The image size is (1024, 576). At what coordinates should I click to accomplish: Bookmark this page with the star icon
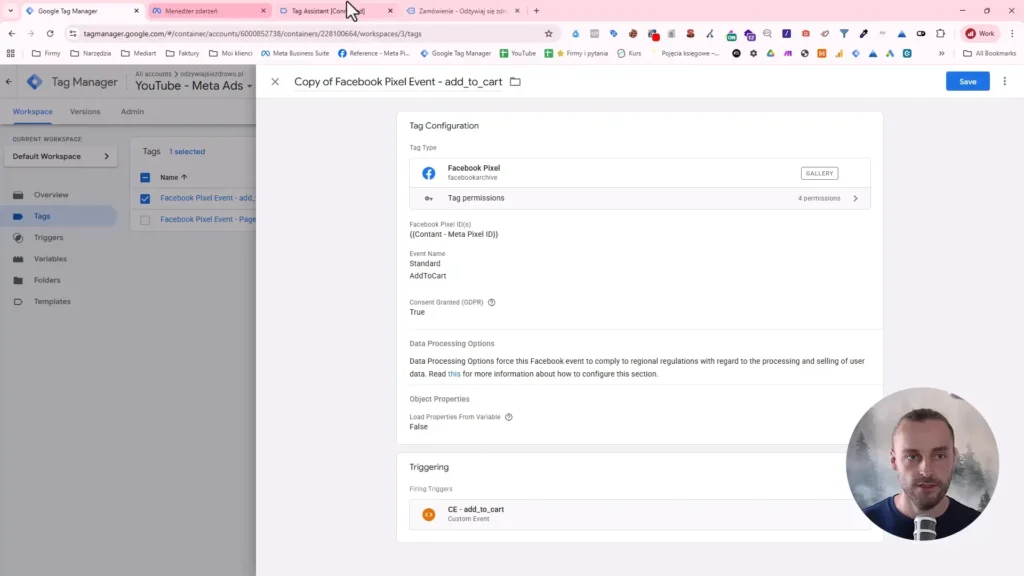point(549,33)
